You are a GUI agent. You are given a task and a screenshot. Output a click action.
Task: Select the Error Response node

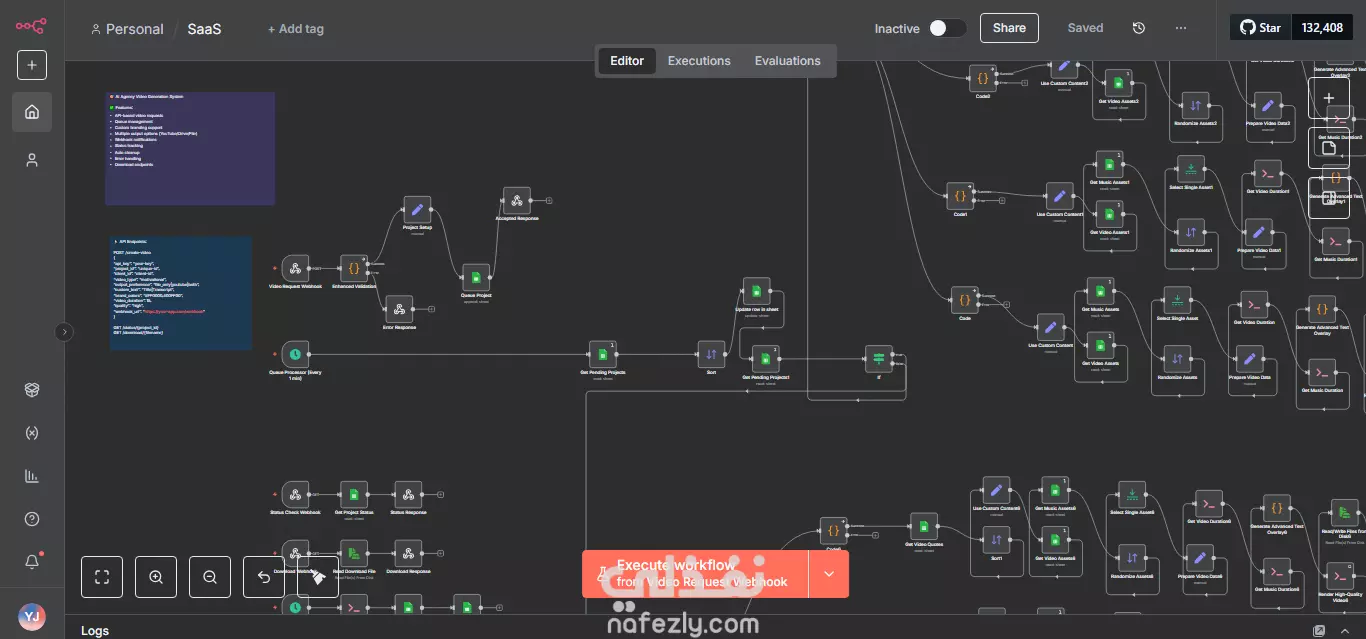(399, 310)
